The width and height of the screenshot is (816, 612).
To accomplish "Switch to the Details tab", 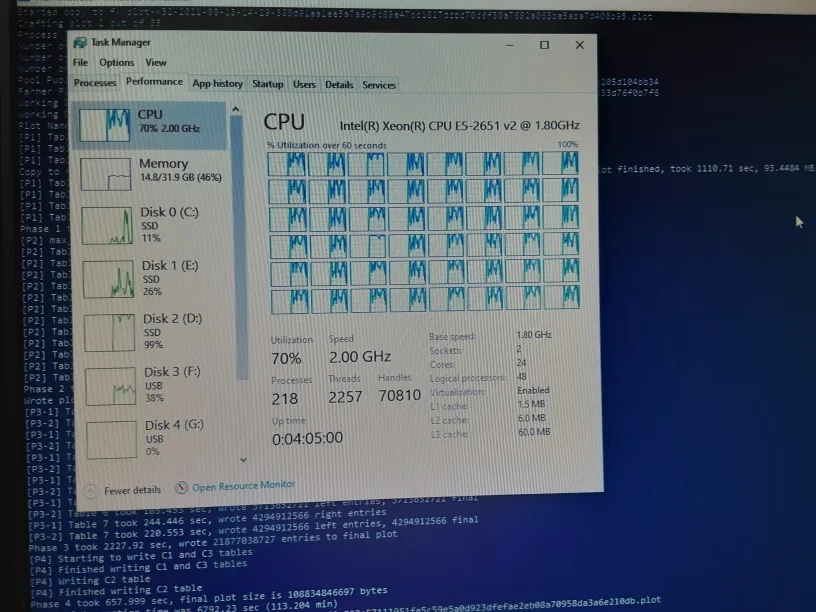I will coord(339,85).
